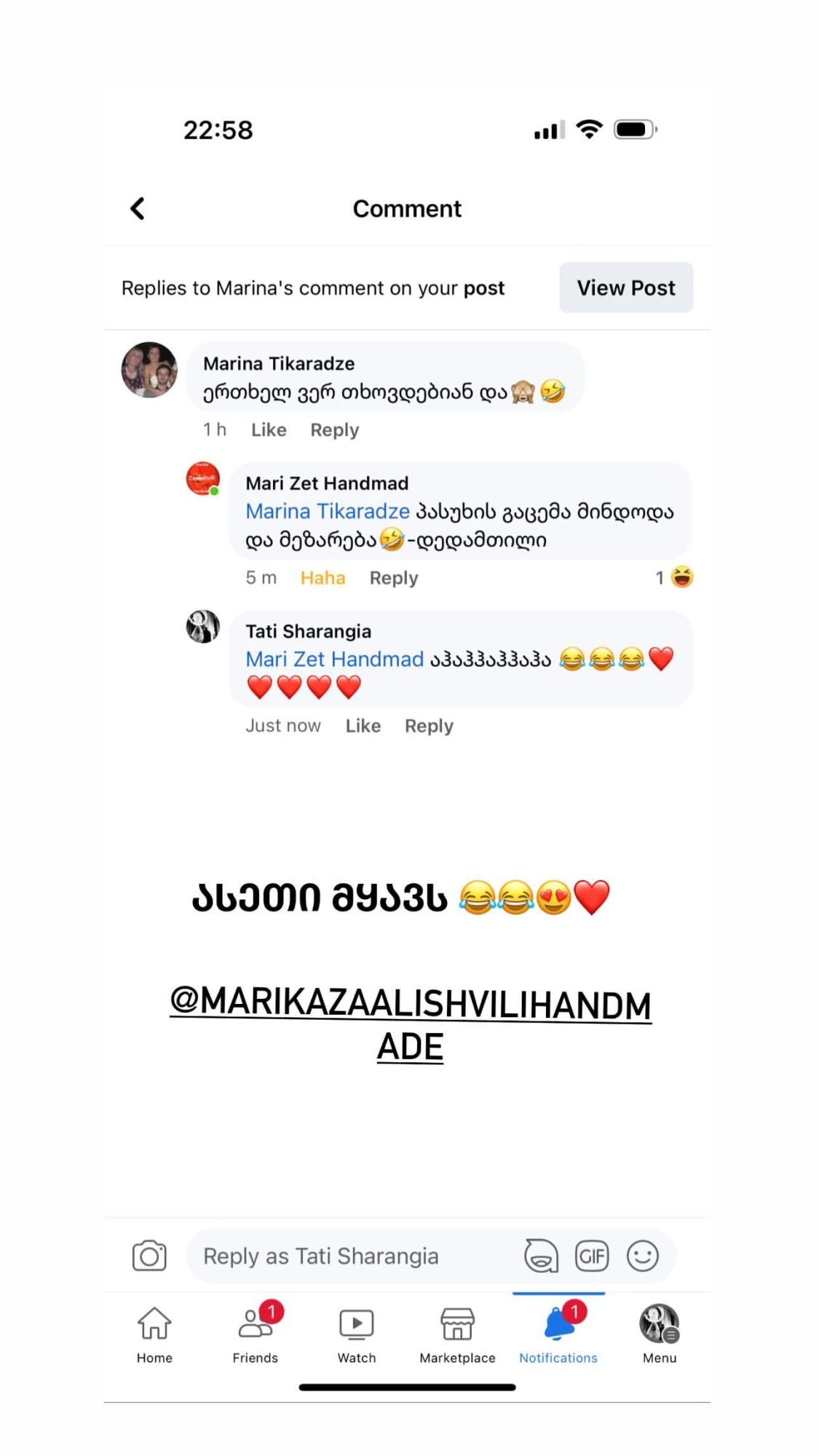Open the Marketplace tab
819x1456 pixels.
[x=457, y=1335]
